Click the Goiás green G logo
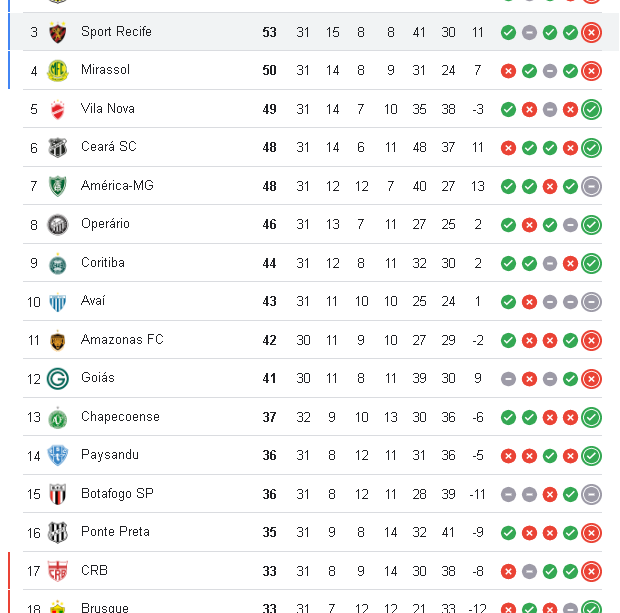The image size is (620, 613). [x=57, y=378]
